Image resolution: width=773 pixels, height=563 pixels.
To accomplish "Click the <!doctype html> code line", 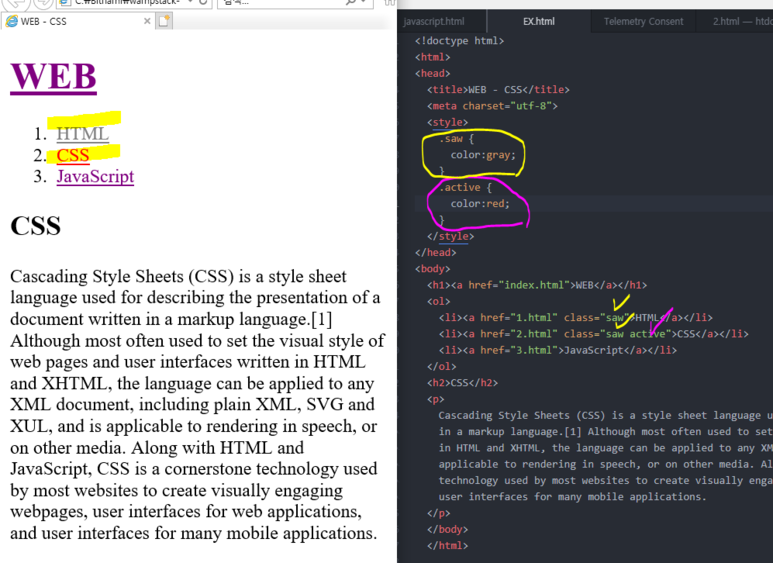I will (459, 41).
